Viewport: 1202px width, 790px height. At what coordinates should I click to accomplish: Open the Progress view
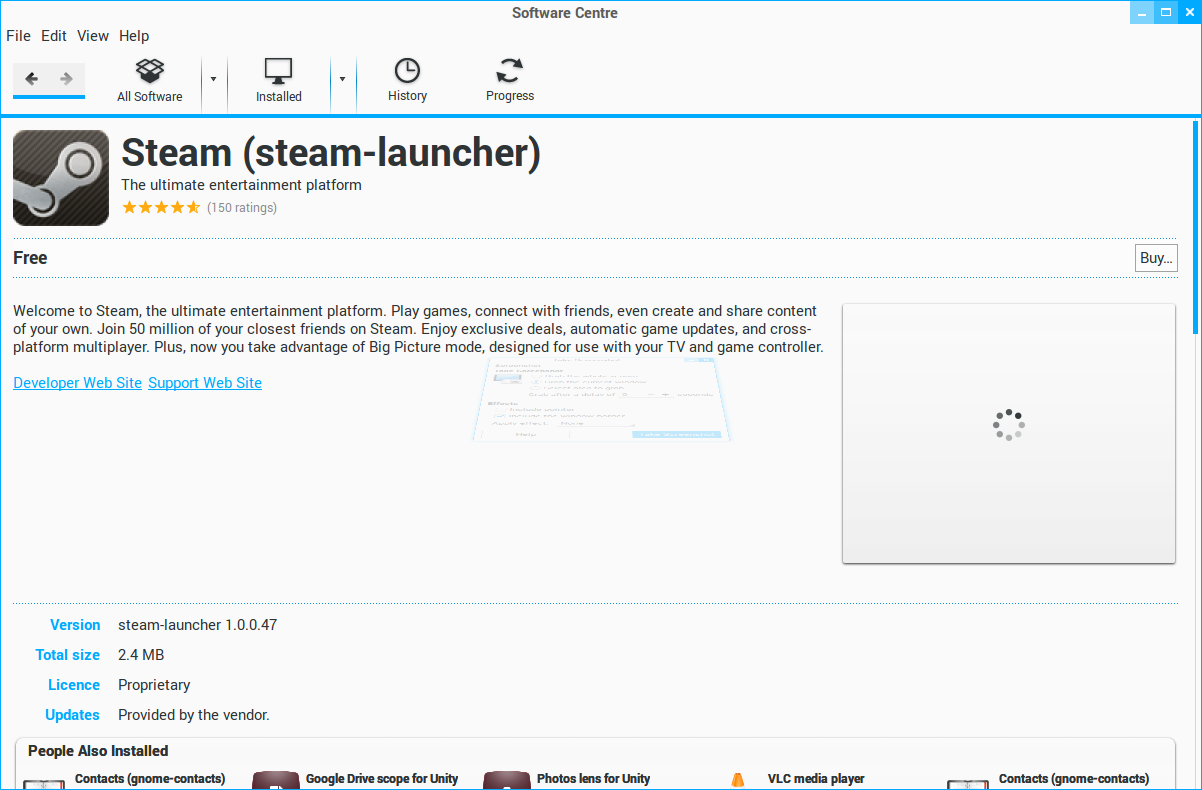(510, 81)
